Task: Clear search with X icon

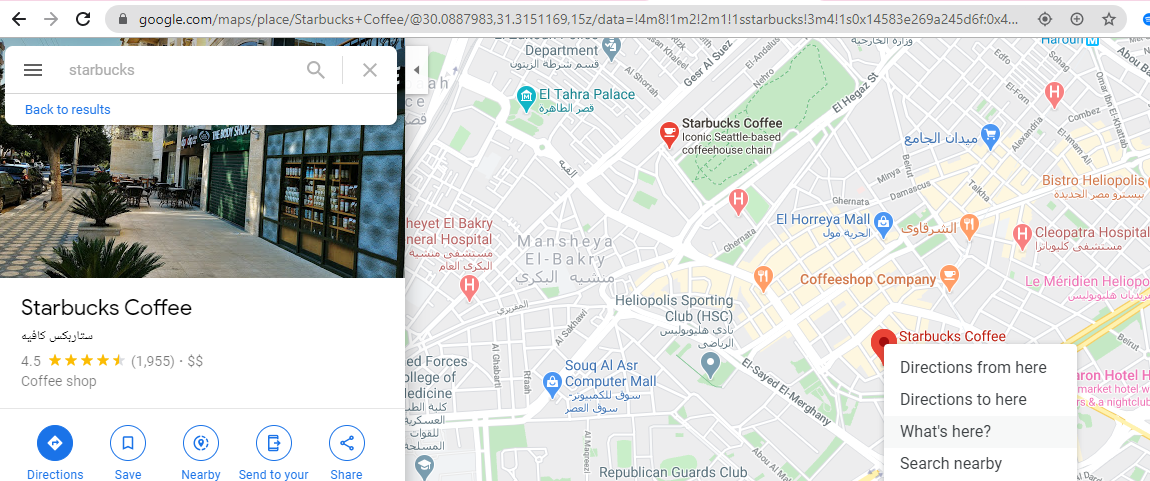Action: click(x=370, y=70)
